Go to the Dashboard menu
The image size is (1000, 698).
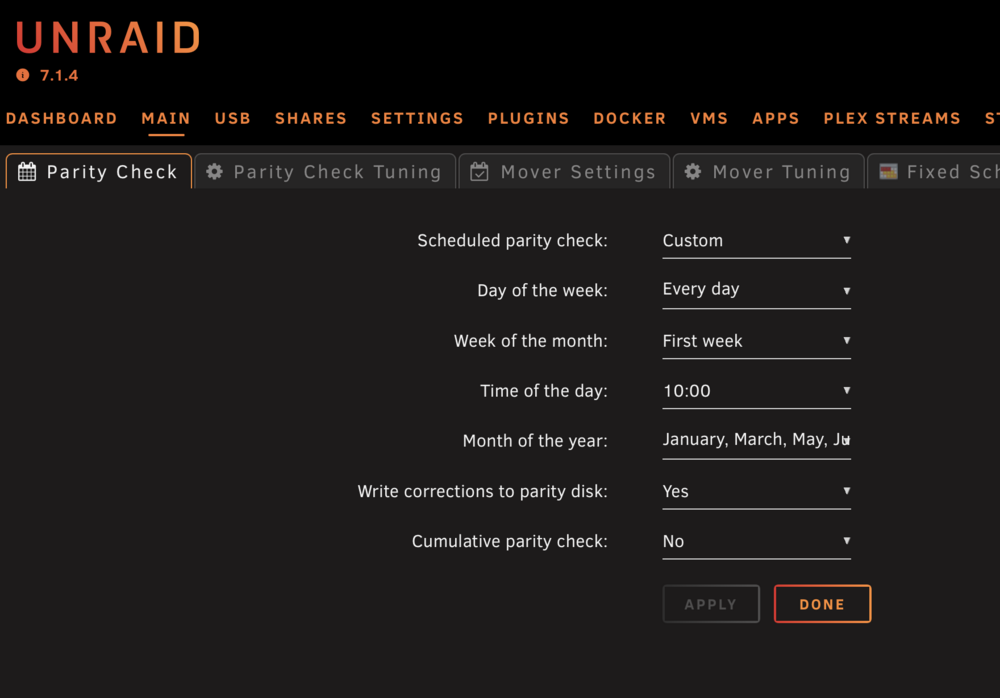coord(62,119)
